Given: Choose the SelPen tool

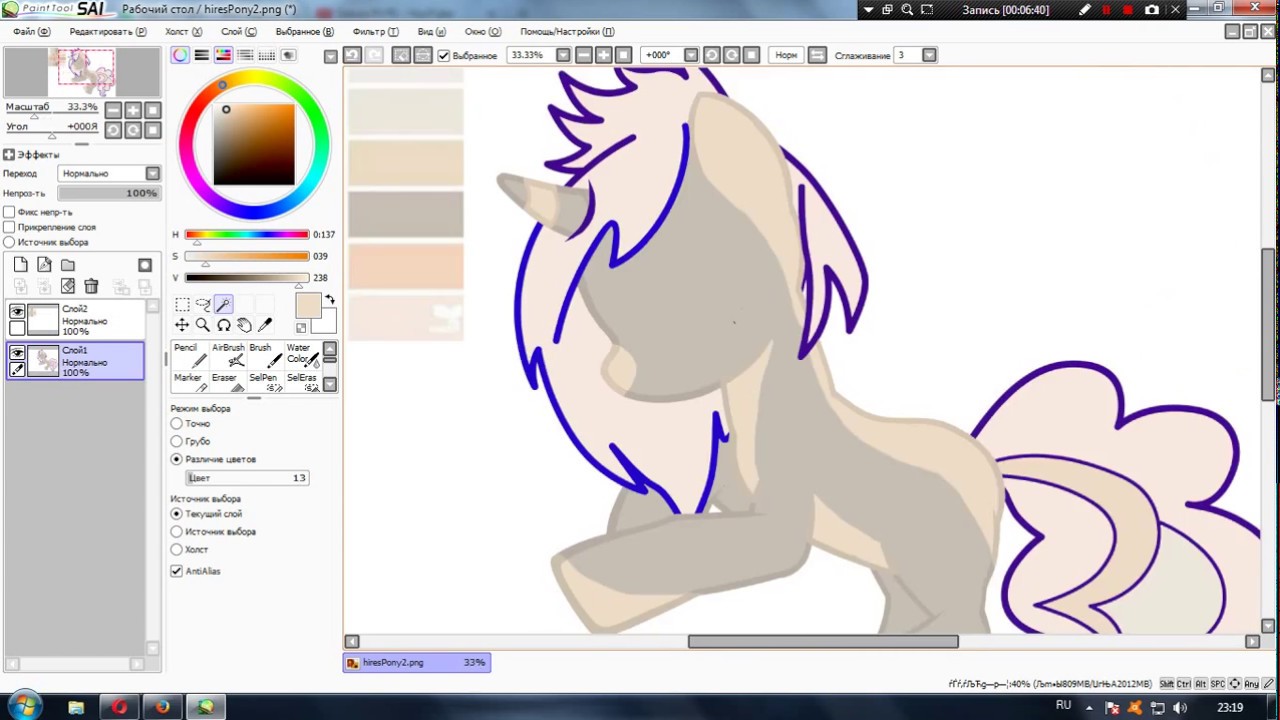Looking at the screenshot, I should coord(264,382).
